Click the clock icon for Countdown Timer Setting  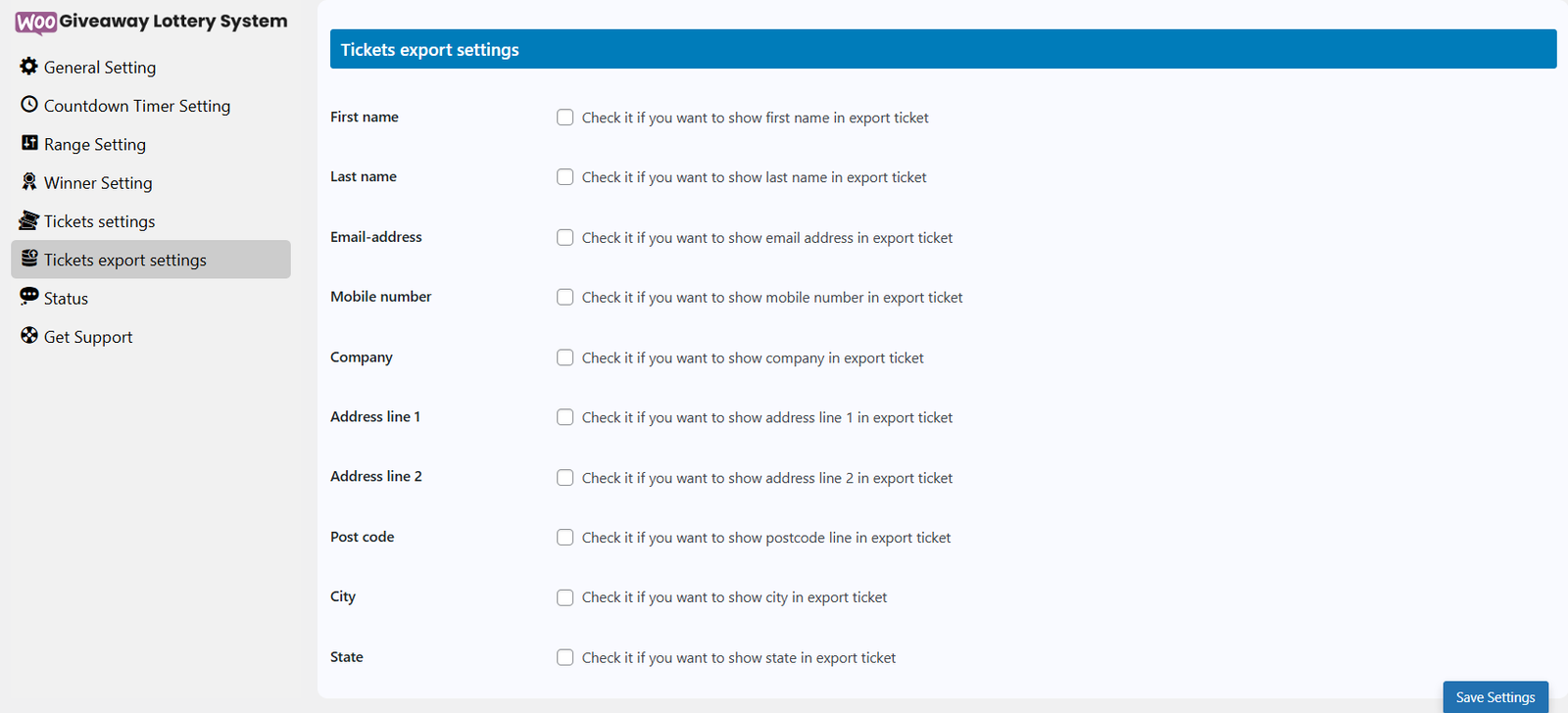pyautogui.click(x=29, y=105)
